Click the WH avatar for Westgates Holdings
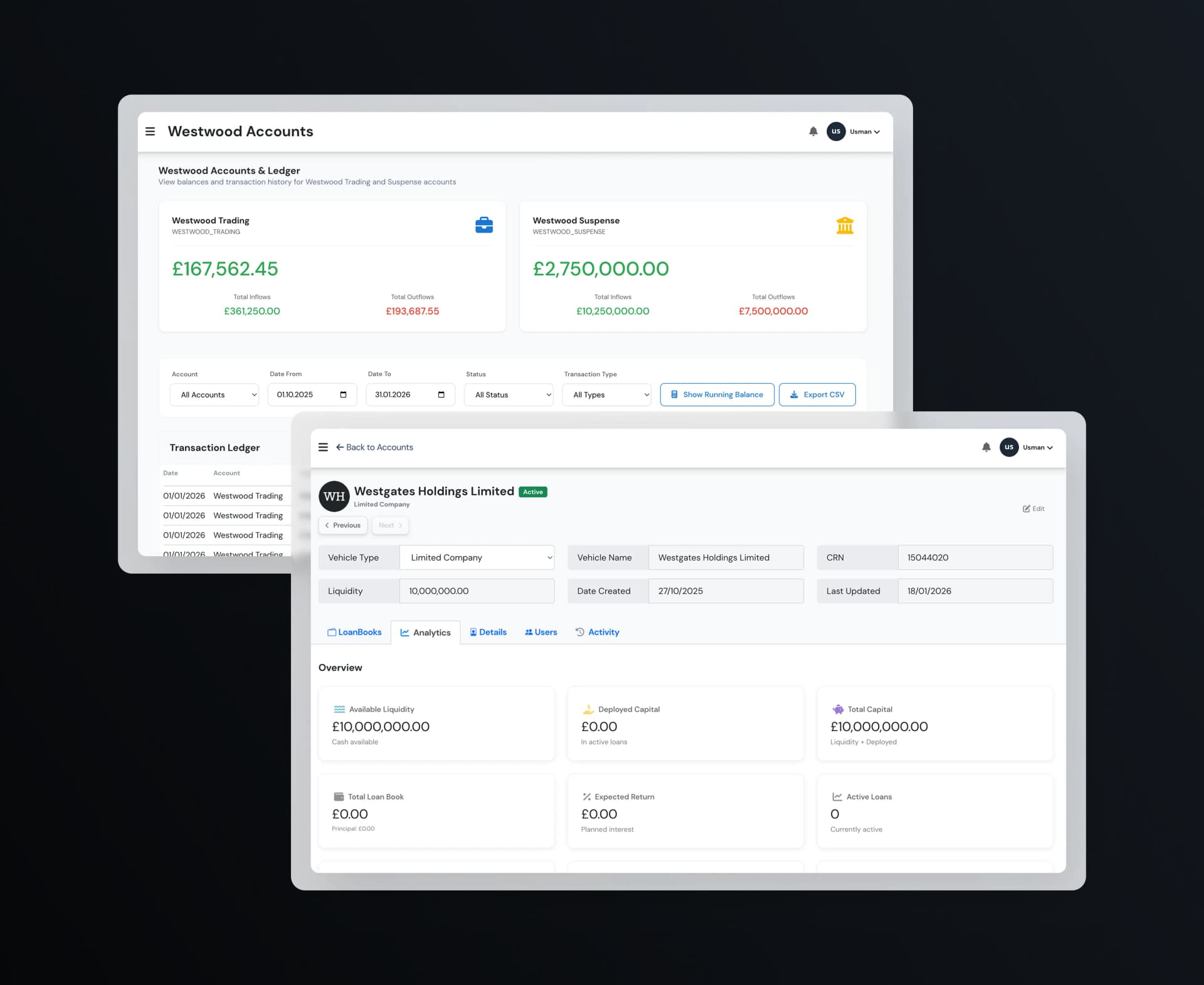The height and width of the screenshot is (985, 1204). click(334, 497)
